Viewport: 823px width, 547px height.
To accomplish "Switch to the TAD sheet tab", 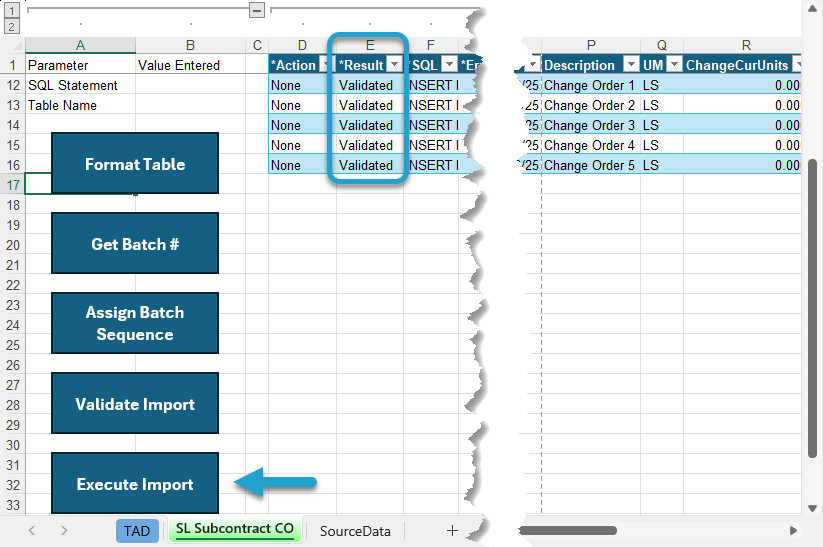I will [137, 531].
